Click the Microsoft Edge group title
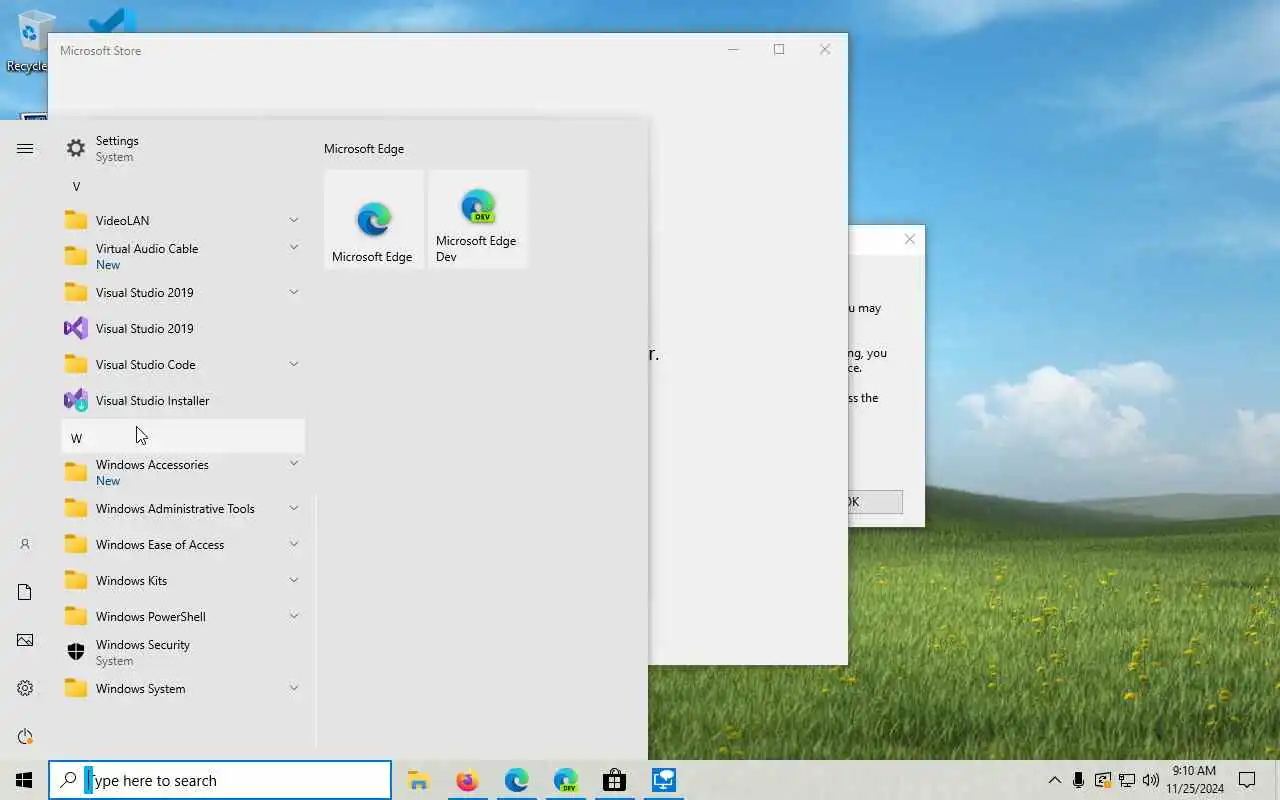 pos(364,148)
